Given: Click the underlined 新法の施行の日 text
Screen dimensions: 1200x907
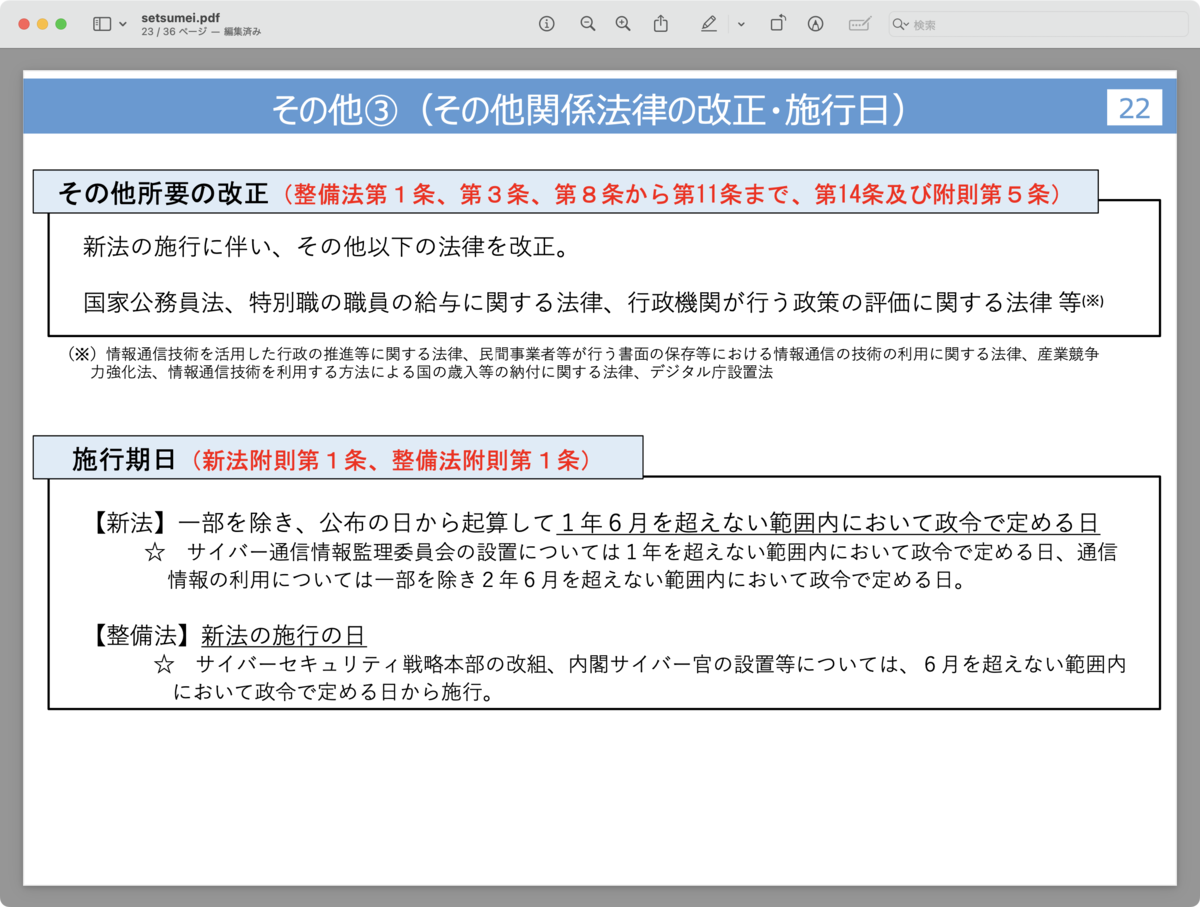Looking at the screenshot, I should [283, 636].
